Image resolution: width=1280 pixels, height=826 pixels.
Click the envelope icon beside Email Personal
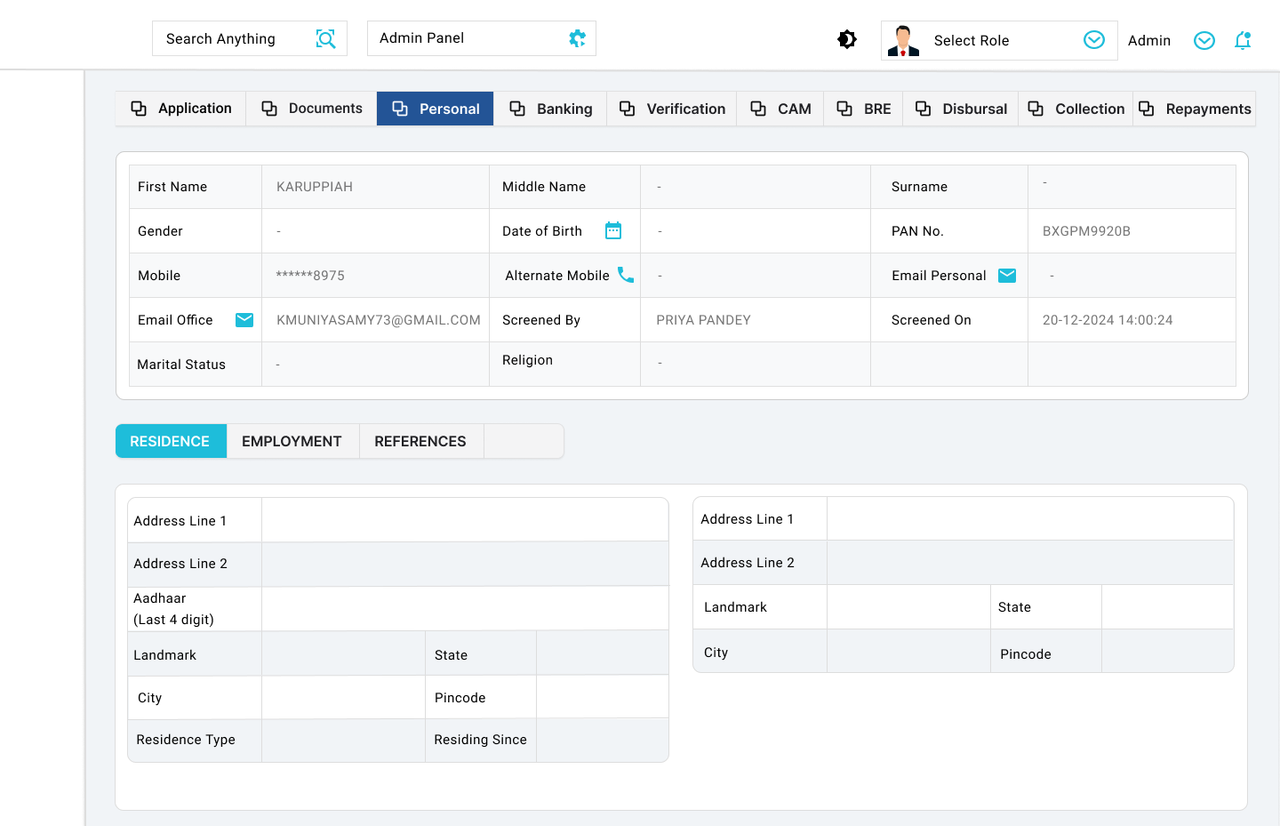[1006, 275]
